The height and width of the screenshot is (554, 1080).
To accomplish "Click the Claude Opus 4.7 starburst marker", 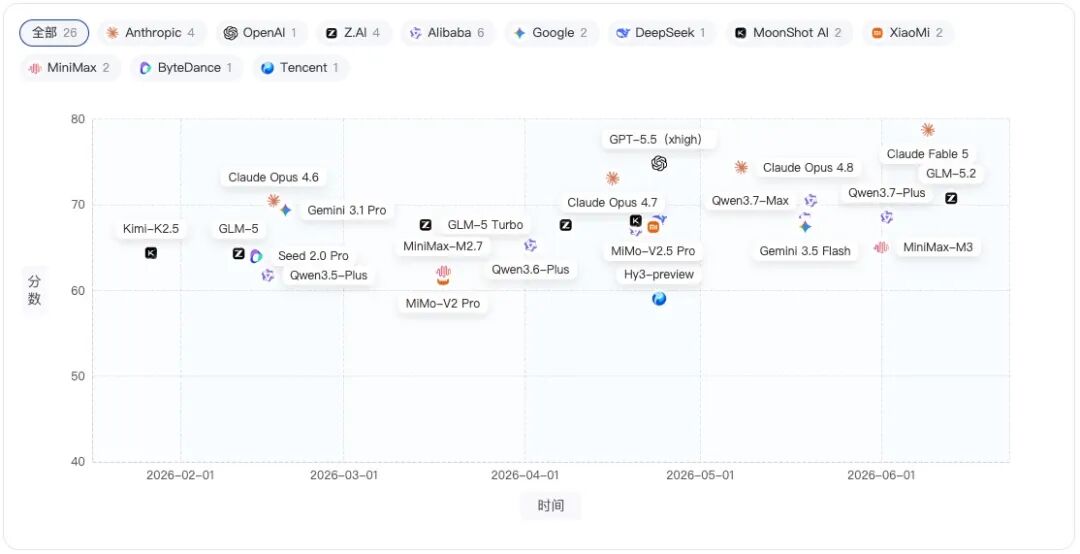I will (612, 178).
